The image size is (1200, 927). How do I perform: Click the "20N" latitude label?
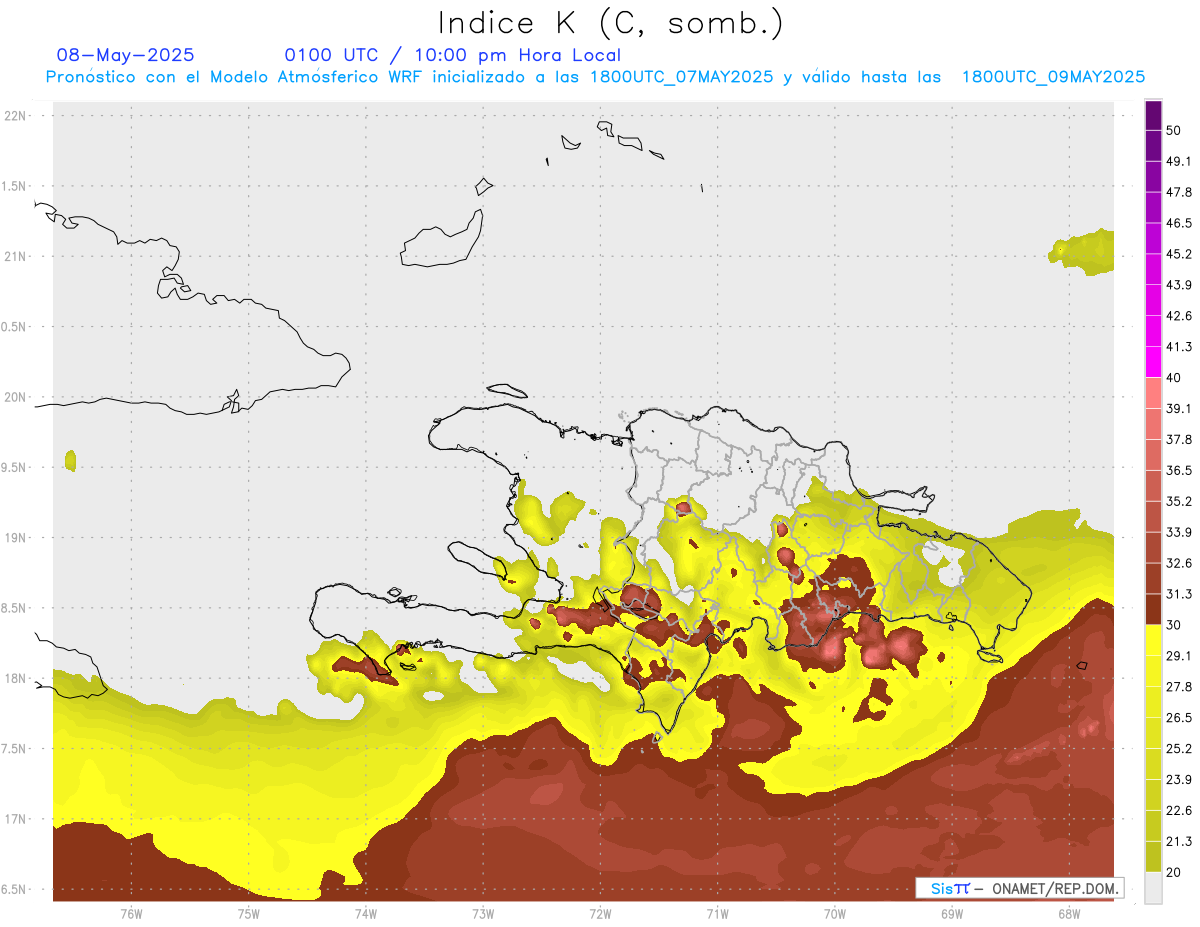[15, 397]
